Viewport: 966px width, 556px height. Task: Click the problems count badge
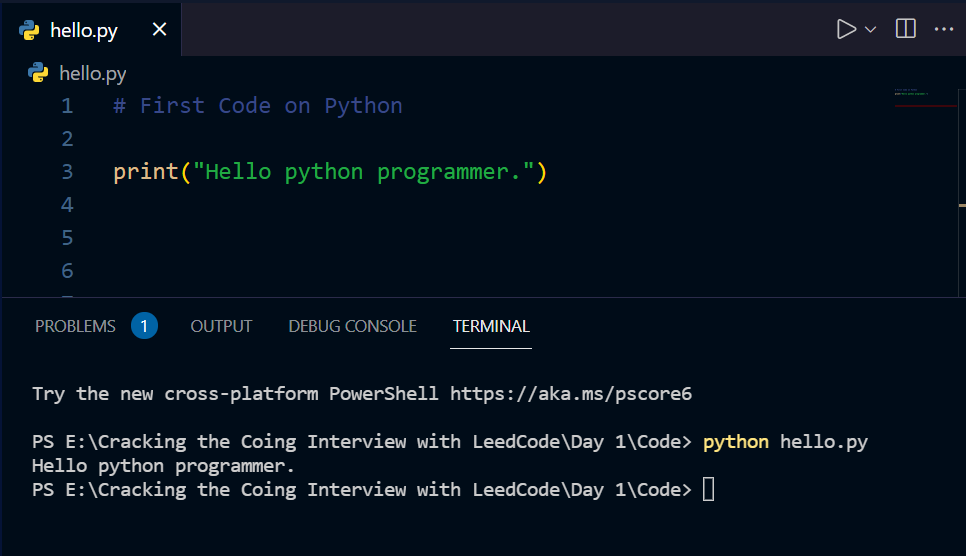pos(145,326)
